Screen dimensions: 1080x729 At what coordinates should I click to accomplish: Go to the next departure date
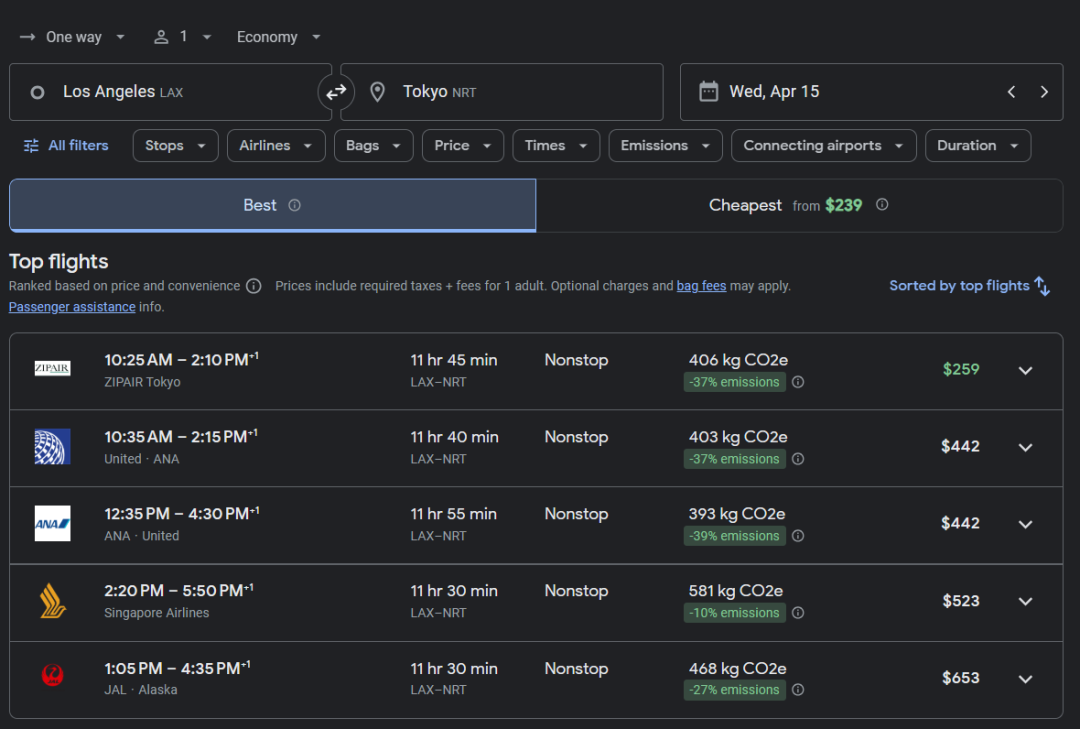tap(1044, 92)
